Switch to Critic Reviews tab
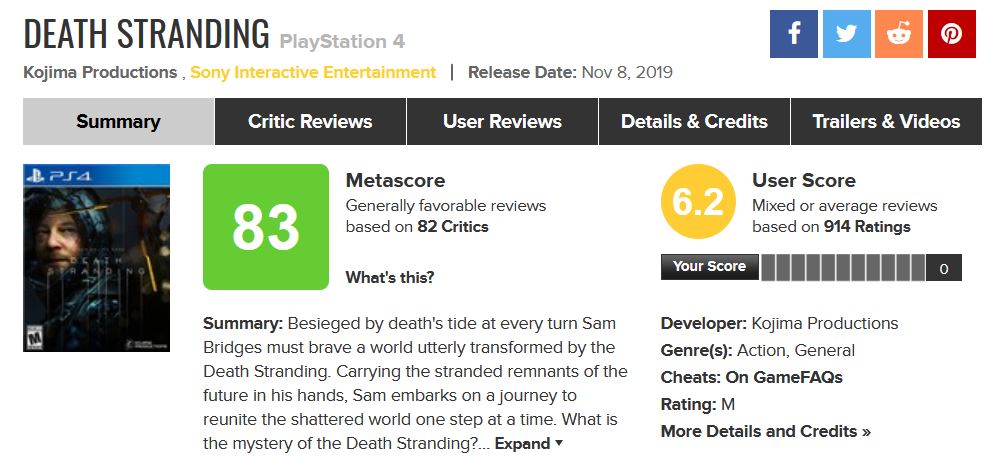The height and width of the screenshot is (457, 1002). [310, 122]
